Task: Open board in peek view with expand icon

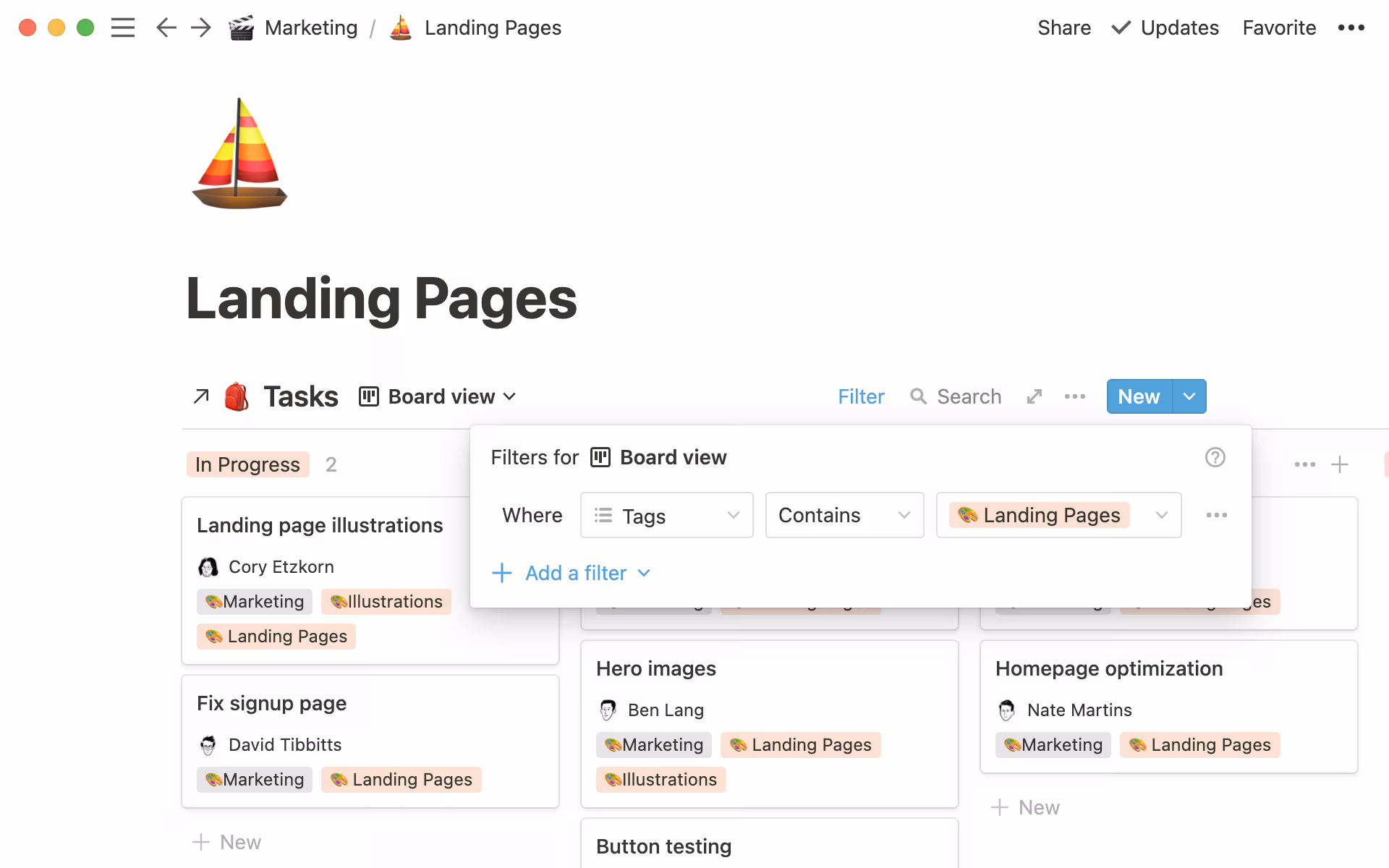Action: [1034, 396]
